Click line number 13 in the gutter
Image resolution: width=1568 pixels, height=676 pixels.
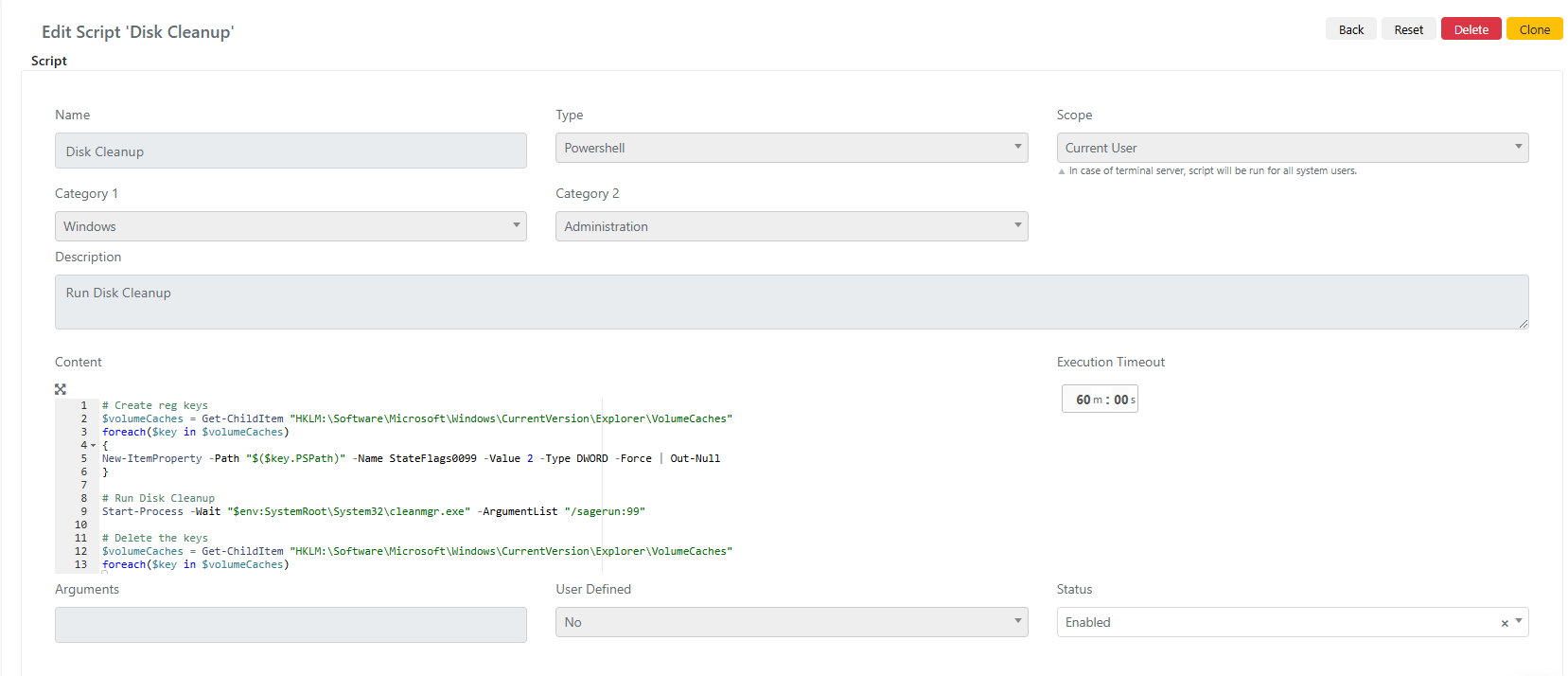click(80, 564)
